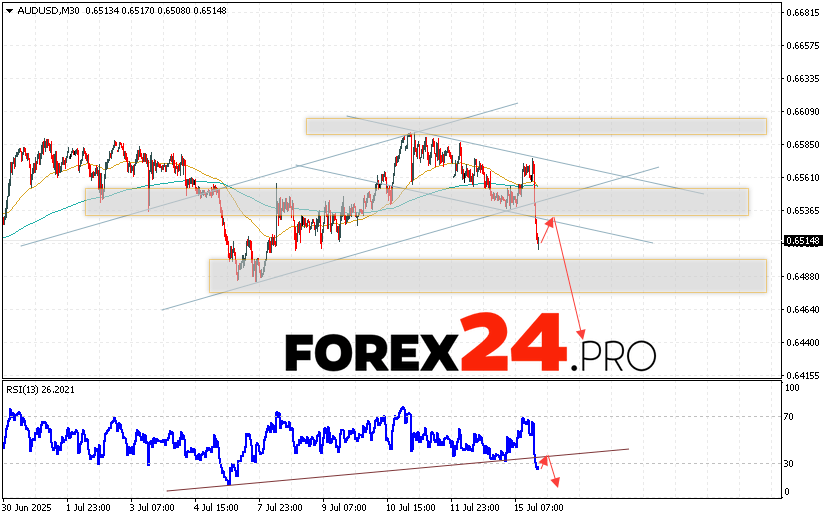Click the RSI 30 level label
This screenshot has height=519, width=827.
point(790,463)
